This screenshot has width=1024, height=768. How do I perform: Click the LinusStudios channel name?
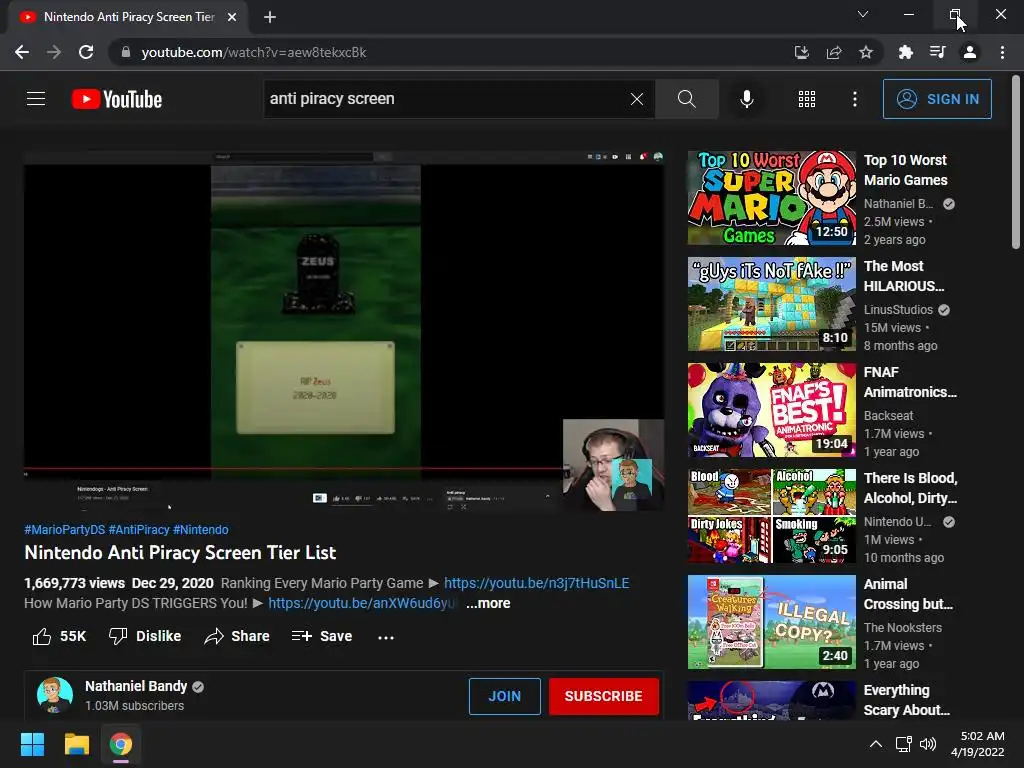point(898,310)
